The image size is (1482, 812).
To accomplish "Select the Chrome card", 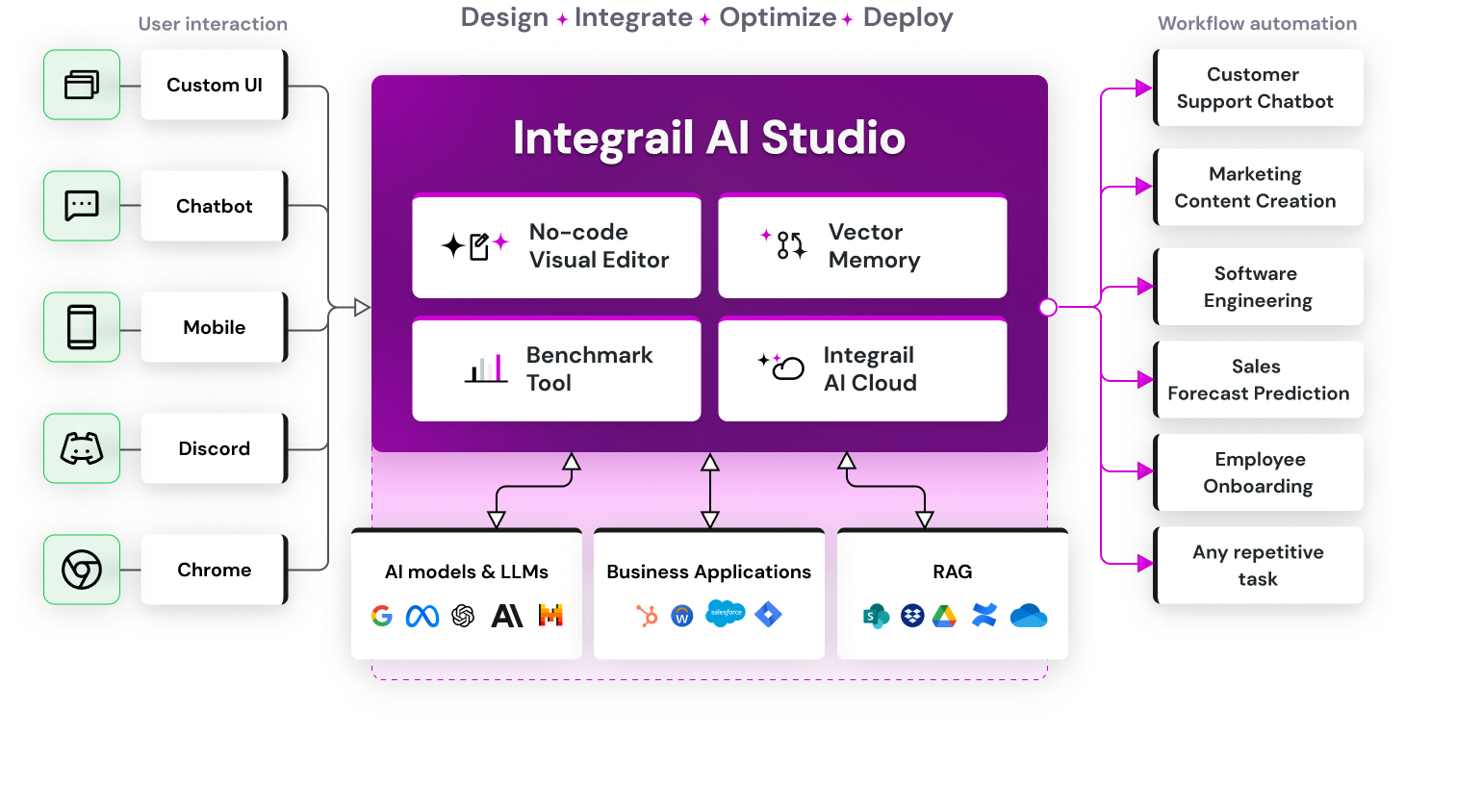I will (x=215, y=570).
